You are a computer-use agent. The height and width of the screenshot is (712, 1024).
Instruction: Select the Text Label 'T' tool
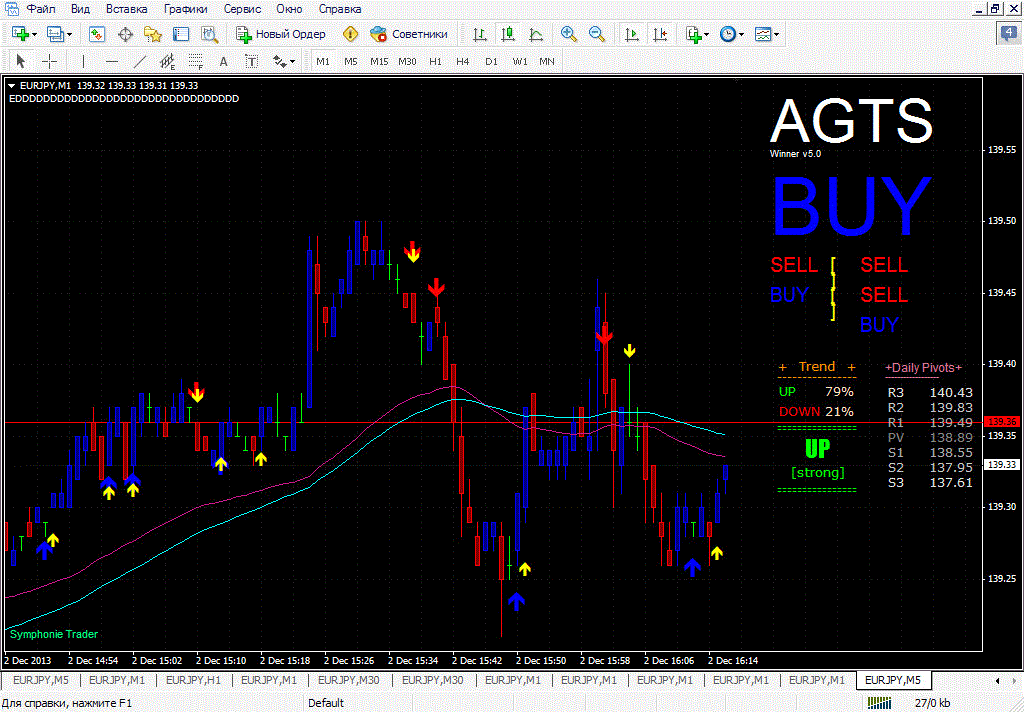pyautogui.click(x=251, y=61)
